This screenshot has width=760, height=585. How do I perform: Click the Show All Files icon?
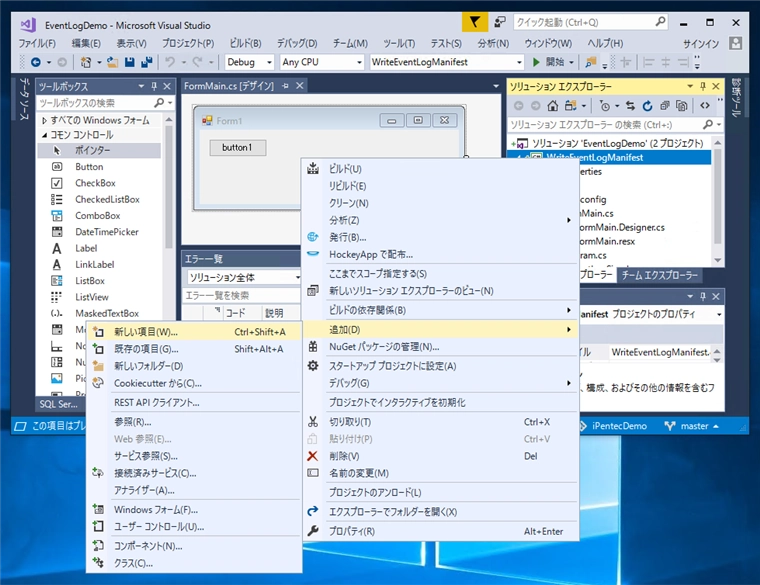[x=681, y=106]
